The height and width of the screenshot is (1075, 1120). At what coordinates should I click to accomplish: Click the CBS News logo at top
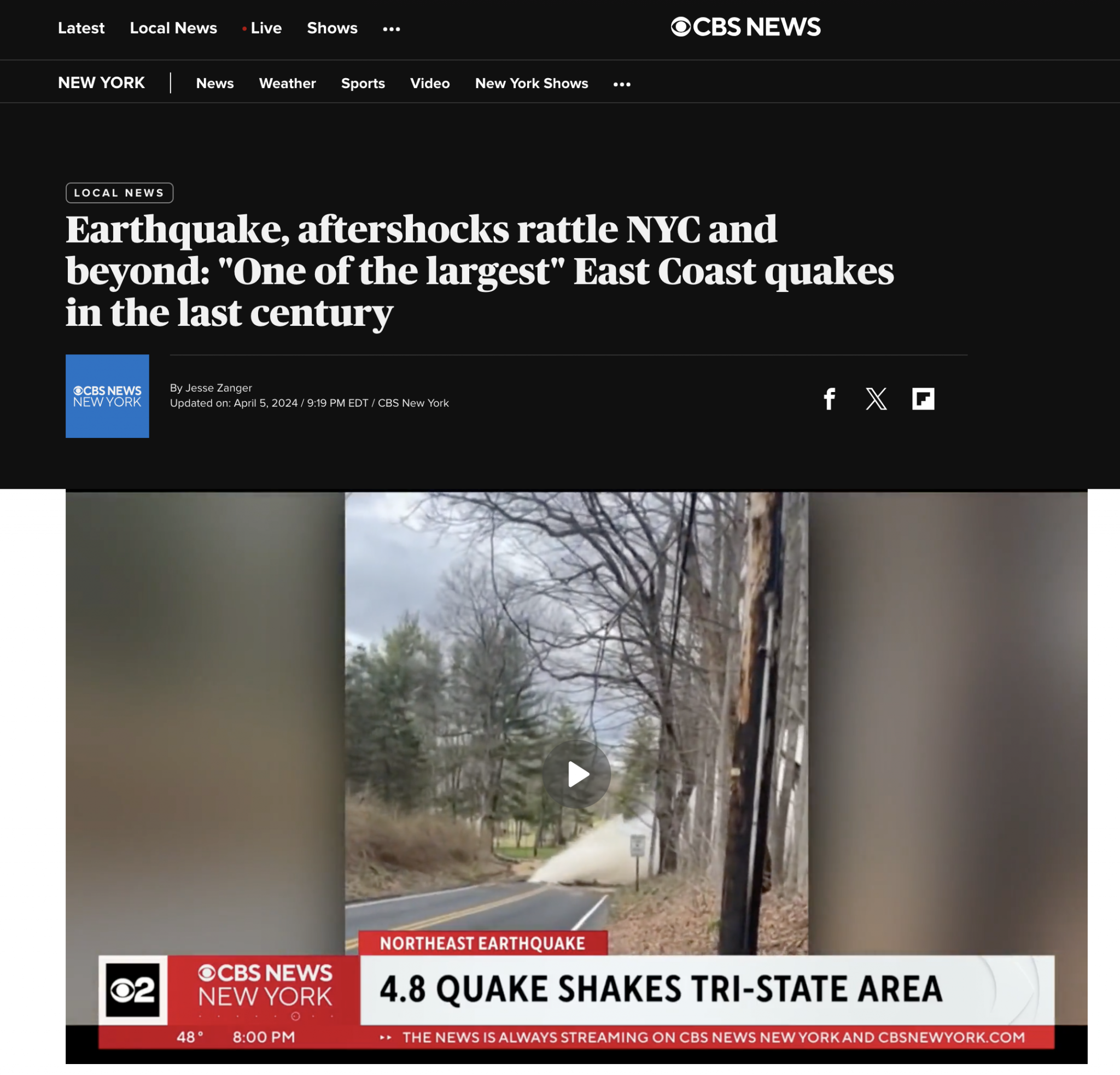(745, 27)
